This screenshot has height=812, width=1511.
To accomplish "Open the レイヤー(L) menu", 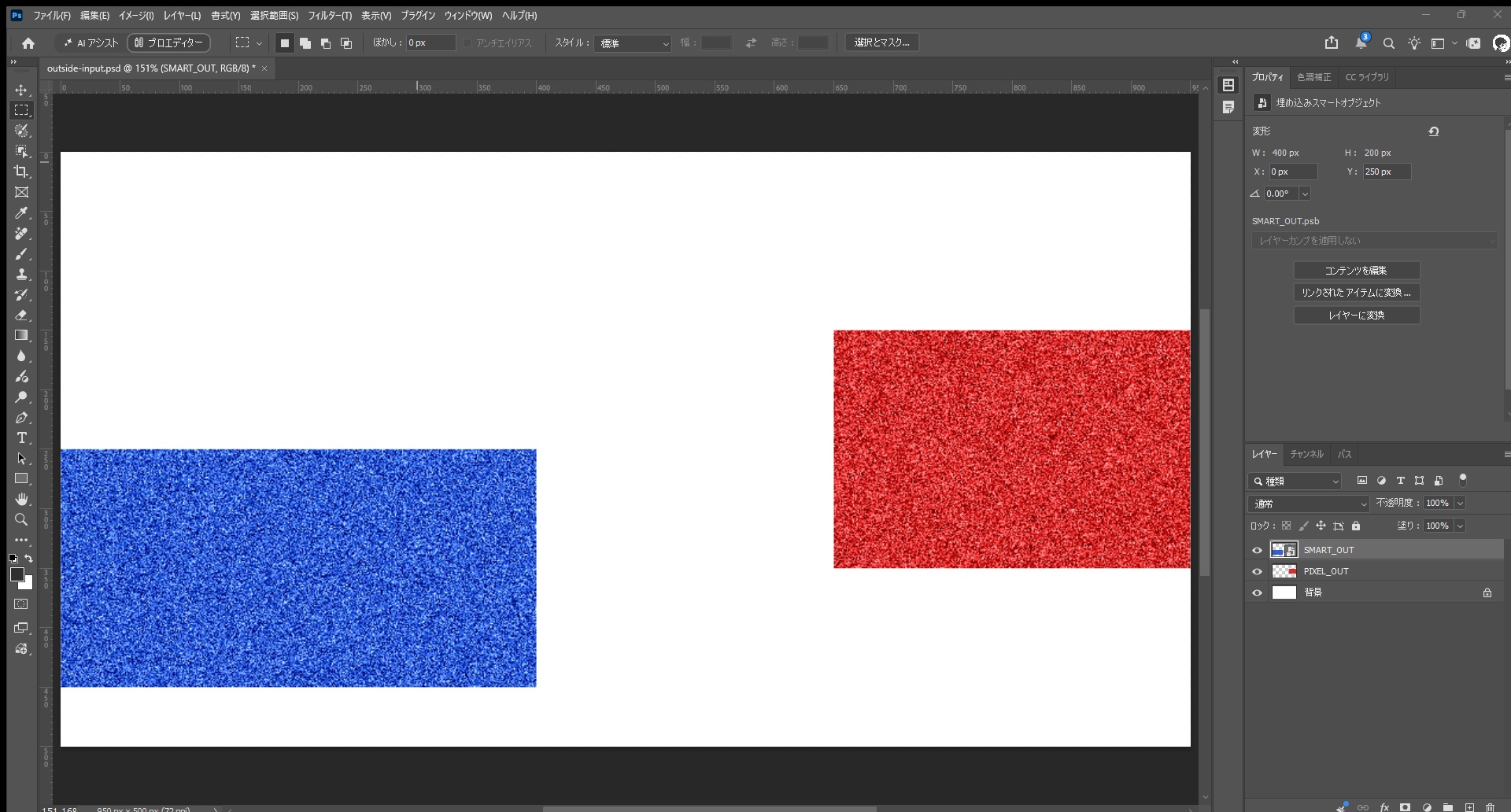I will 182,16.
